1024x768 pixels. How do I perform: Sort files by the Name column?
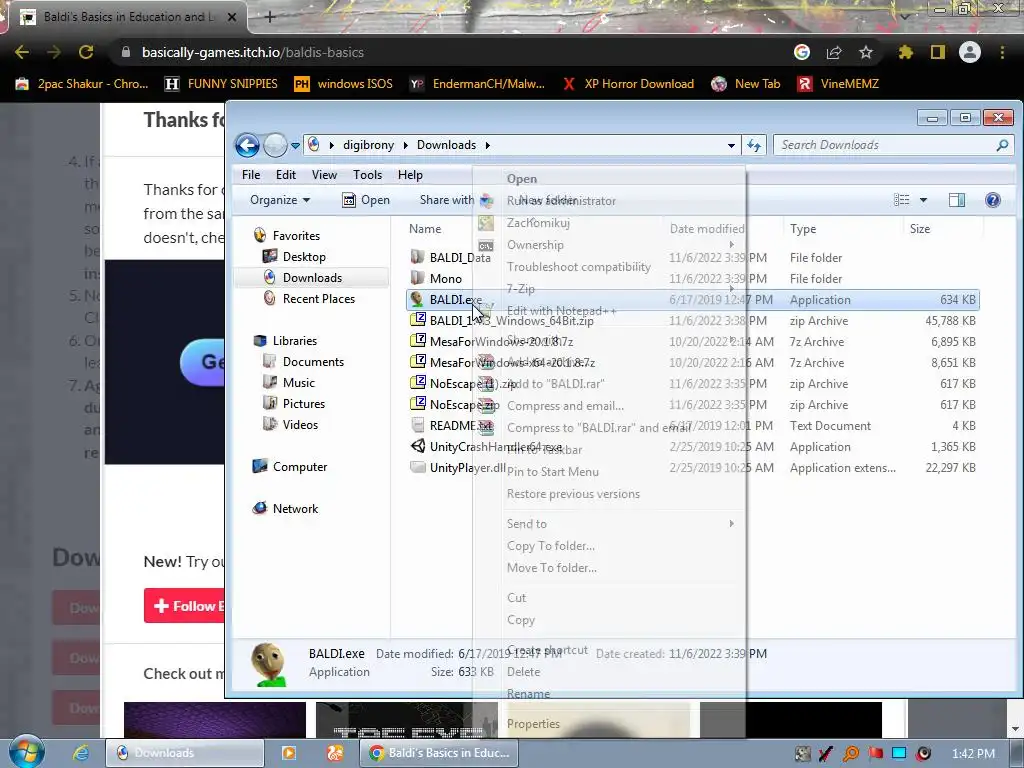tap(425, 229)
